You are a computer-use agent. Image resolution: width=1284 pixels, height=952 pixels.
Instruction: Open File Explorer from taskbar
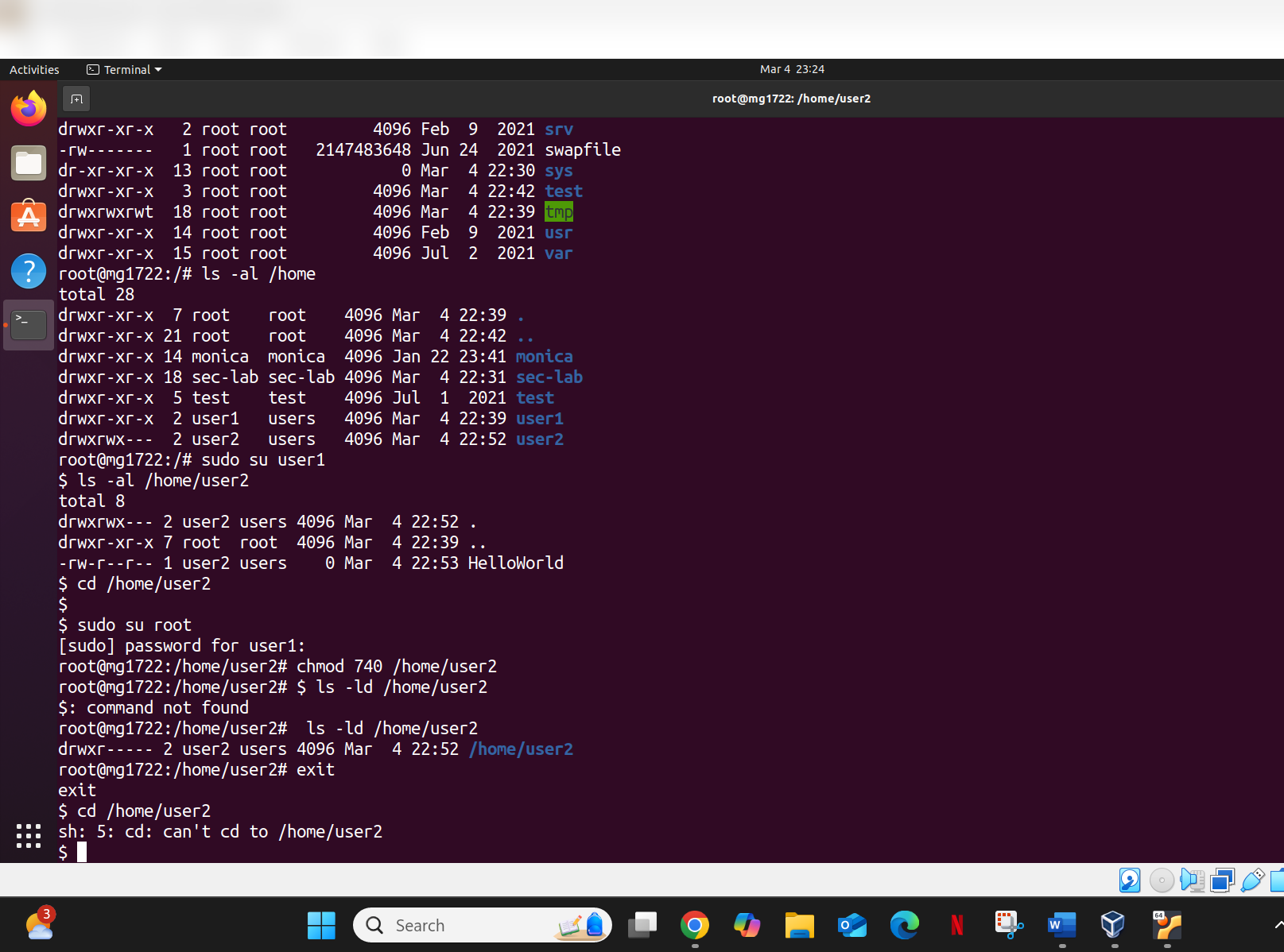click(x=799, y=925)
